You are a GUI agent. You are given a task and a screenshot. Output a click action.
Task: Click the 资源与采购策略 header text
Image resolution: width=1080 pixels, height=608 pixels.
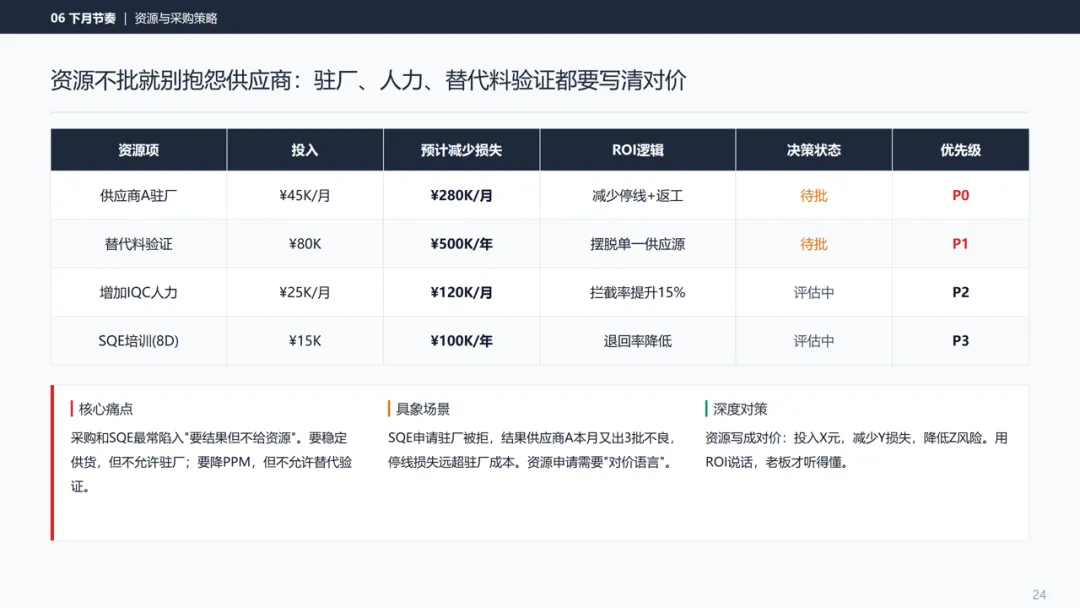click(x=176, y=19)
